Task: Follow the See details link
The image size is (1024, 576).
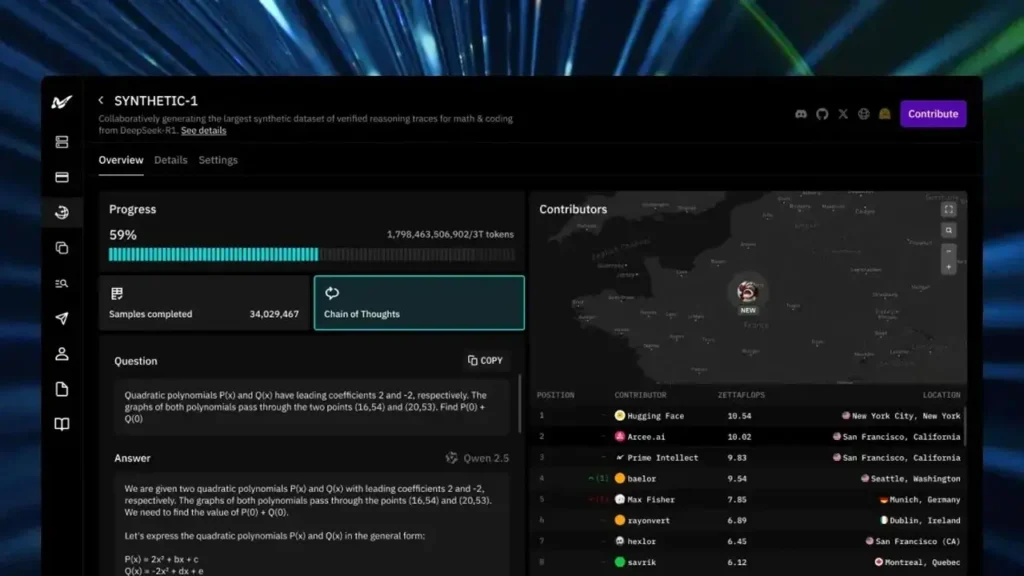Action: (203, 131)
